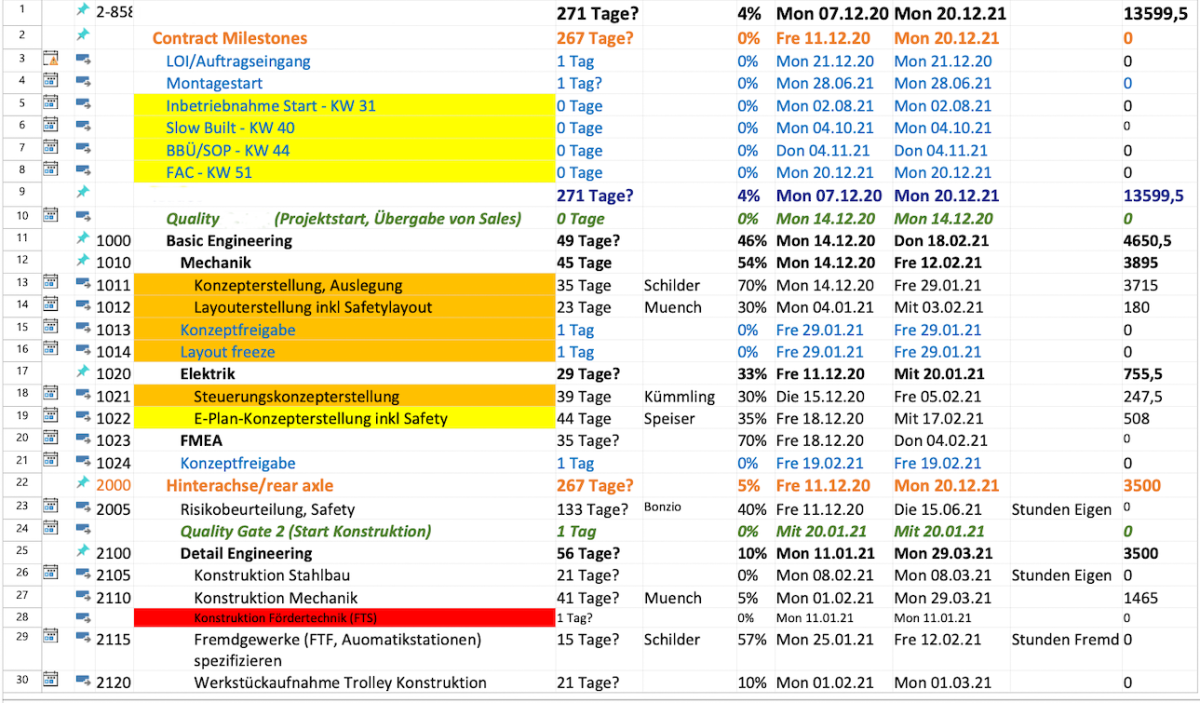Select the Elektrik summary task name
The height and width of the screenshot is (703, 1200).
207,374
